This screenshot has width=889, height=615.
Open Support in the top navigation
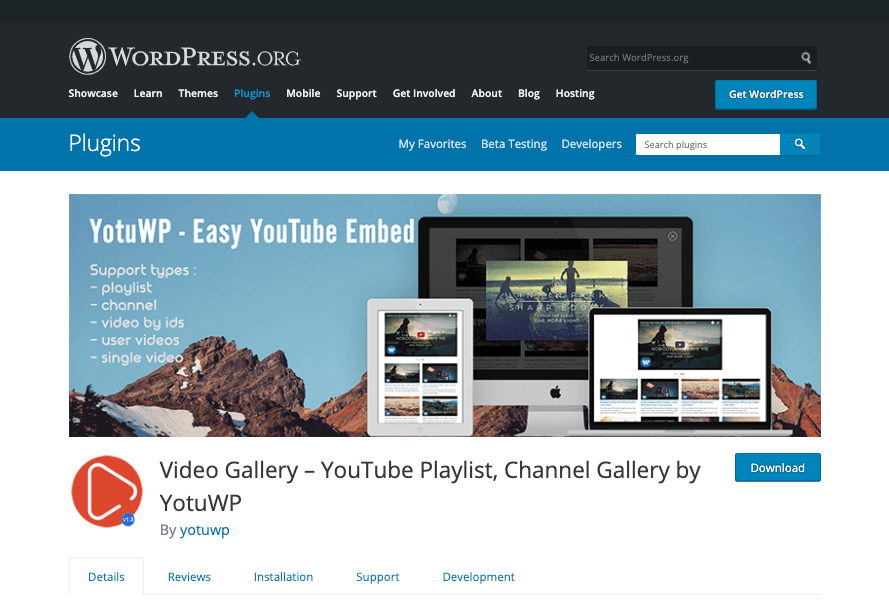pos(356,94)
